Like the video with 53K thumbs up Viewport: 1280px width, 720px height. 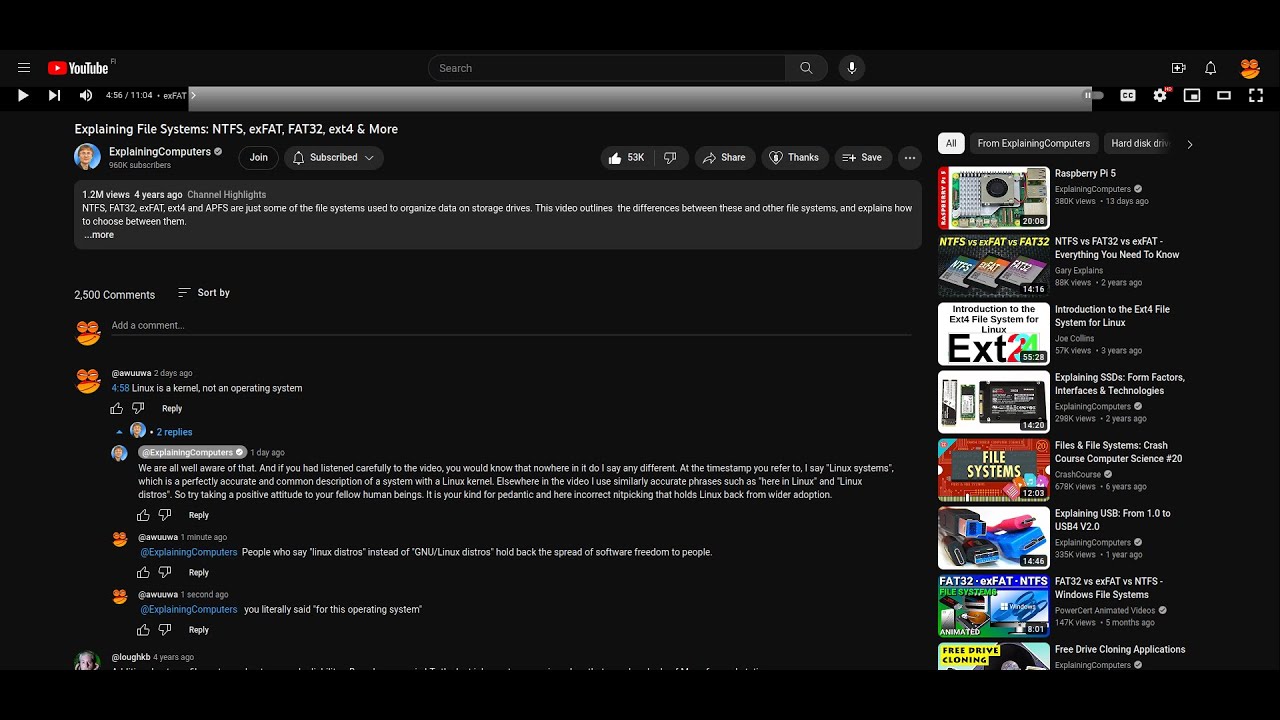[627, 158]
